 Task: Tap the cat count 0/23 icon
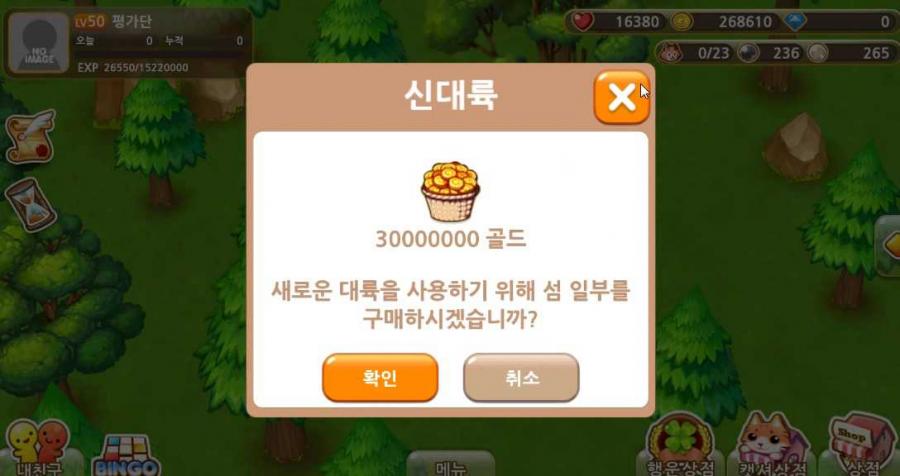[669, 53]
